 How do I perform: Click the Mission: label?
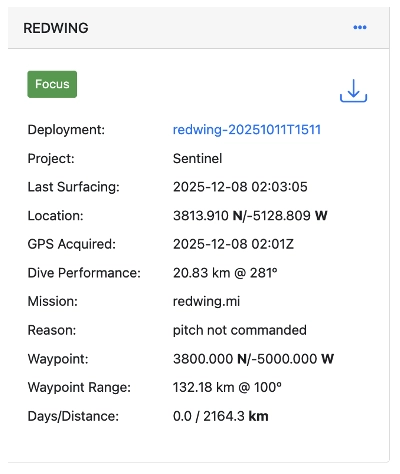pyautogui.click(x=53, y=302)
